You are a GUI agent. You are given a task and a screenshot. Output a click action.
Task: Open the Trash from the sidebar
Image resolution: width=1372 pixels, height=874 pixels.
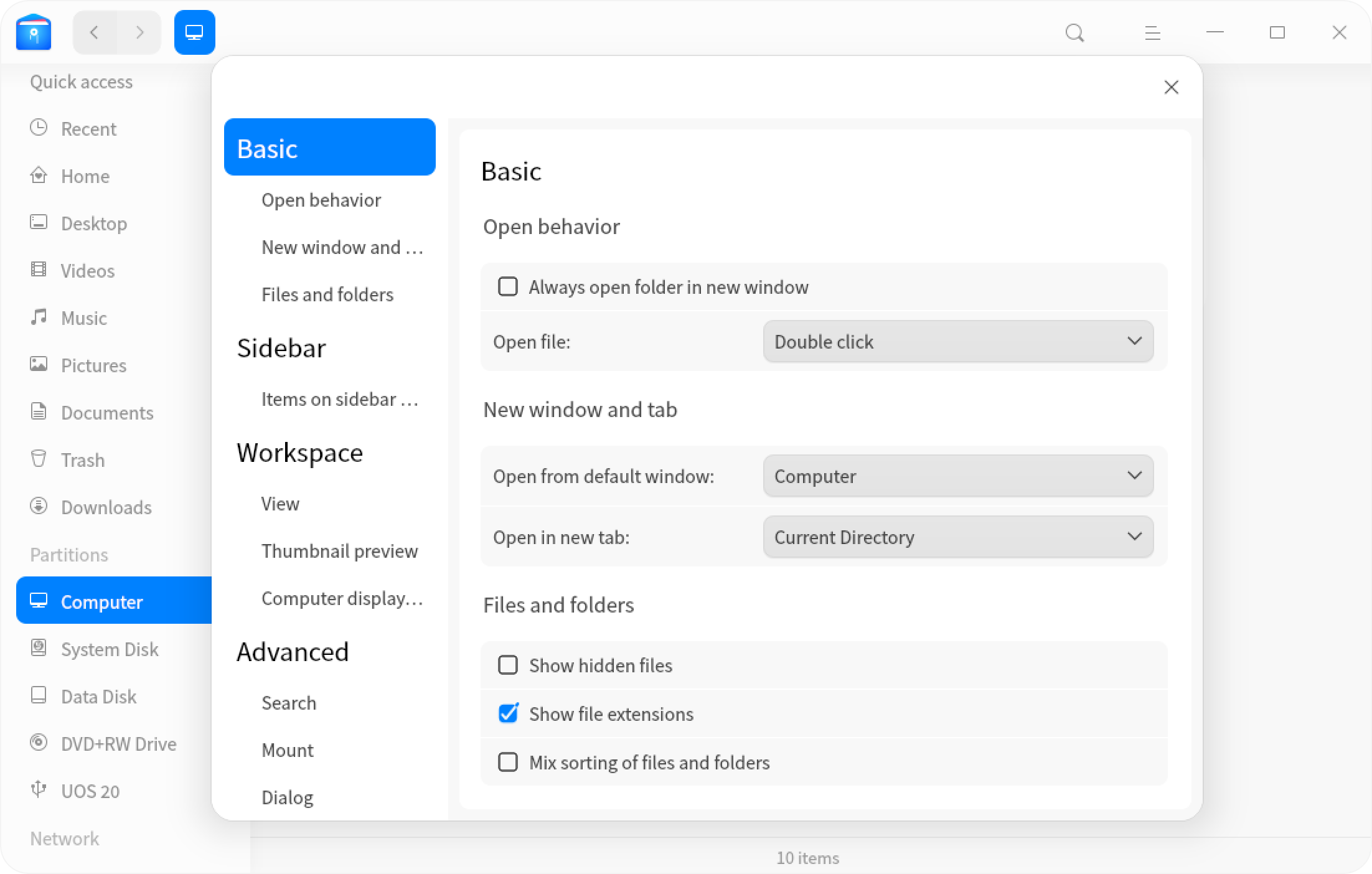pos(83,460)
